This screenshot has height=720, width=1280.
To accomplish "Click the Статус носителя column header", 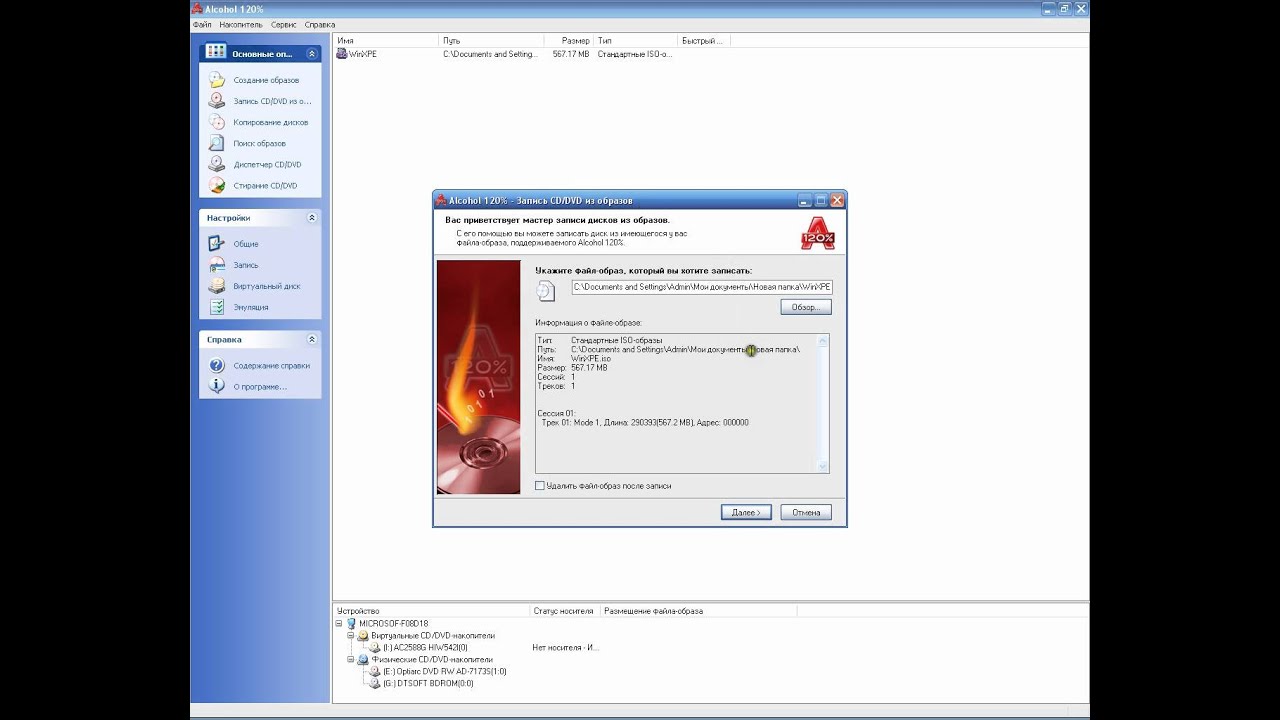I will click(x=564, y=611).
